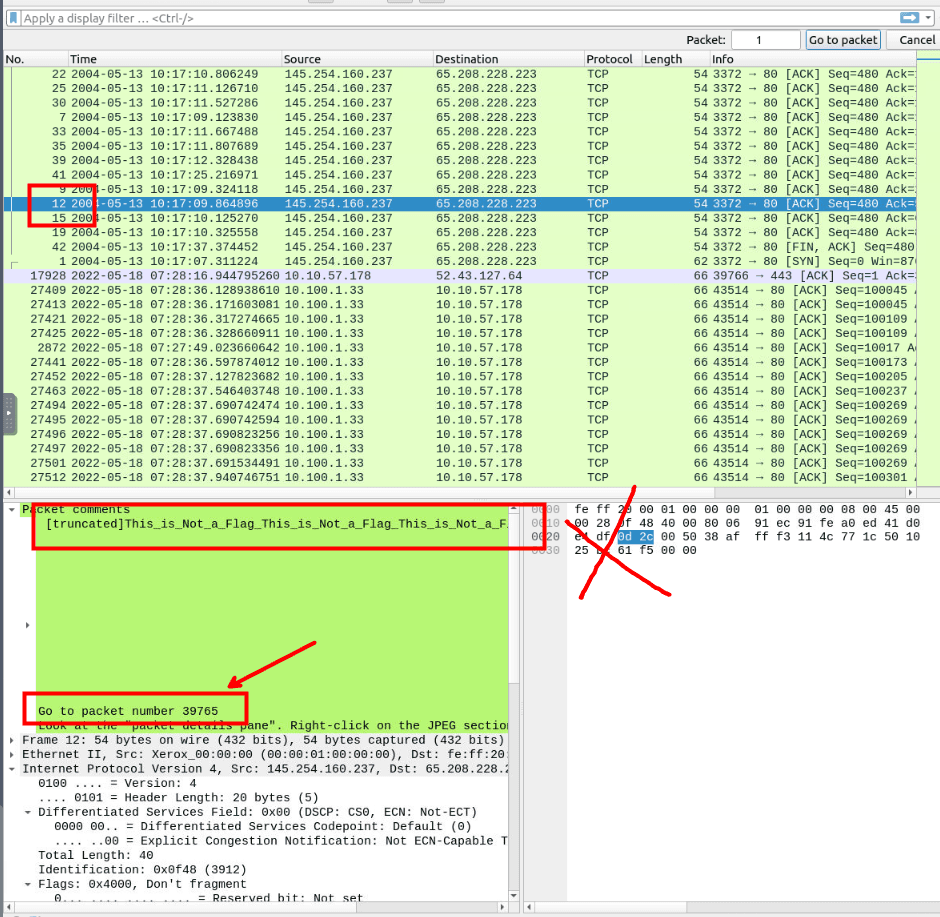Screen dimensions: 940x917
Task: Open the display filter history dropdown
Action: [x=929, y=18]
